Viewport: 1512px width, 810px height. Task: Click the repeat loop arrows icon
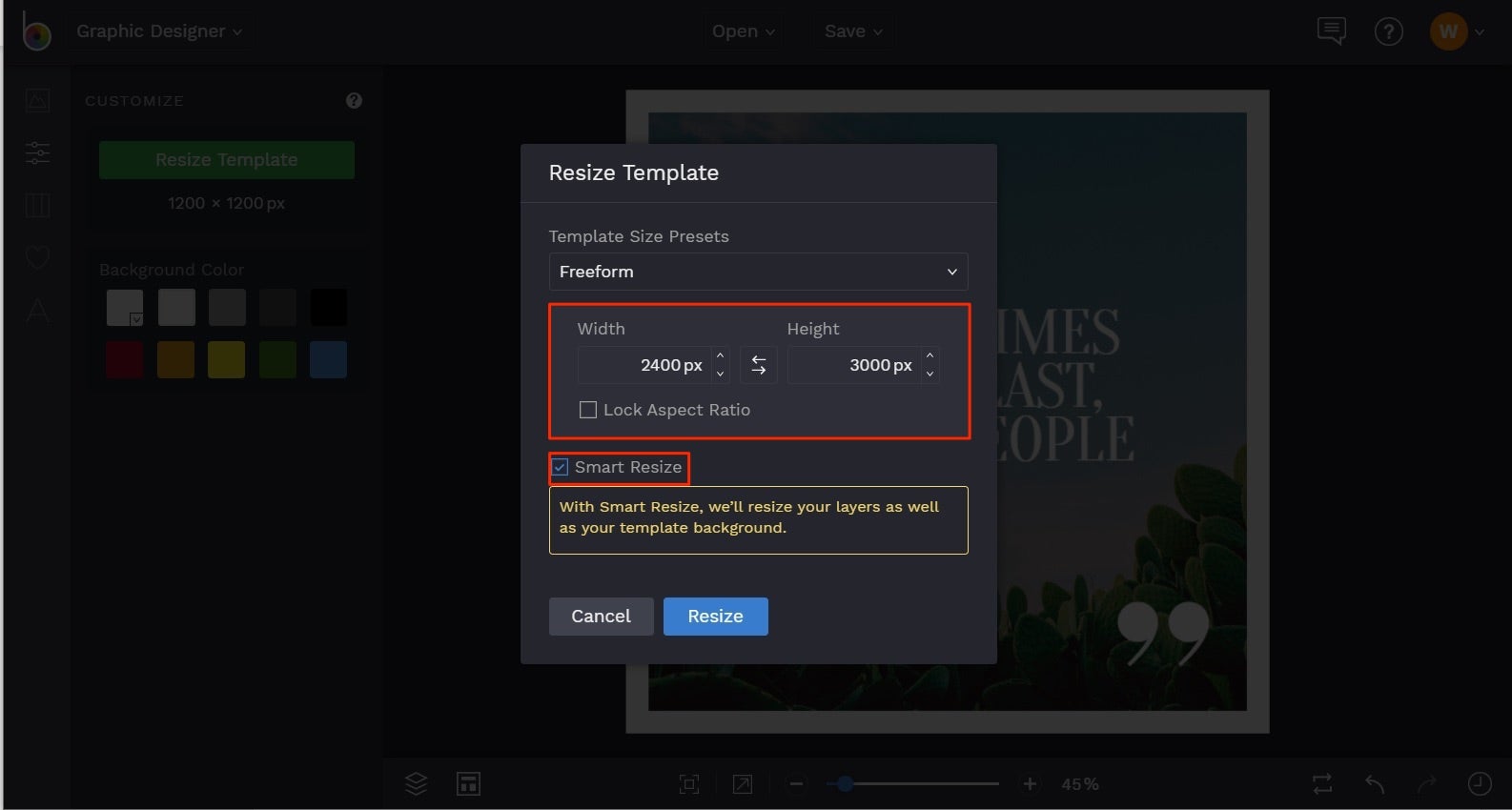[x=1322, y=784]
